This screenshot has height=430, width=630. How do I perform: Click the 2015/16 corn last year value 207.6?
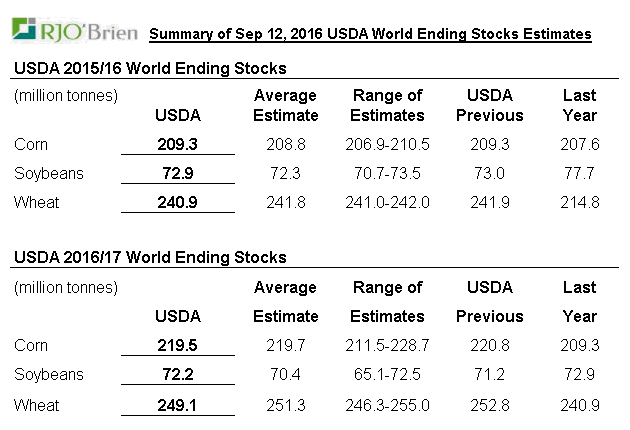pos(580,144)
